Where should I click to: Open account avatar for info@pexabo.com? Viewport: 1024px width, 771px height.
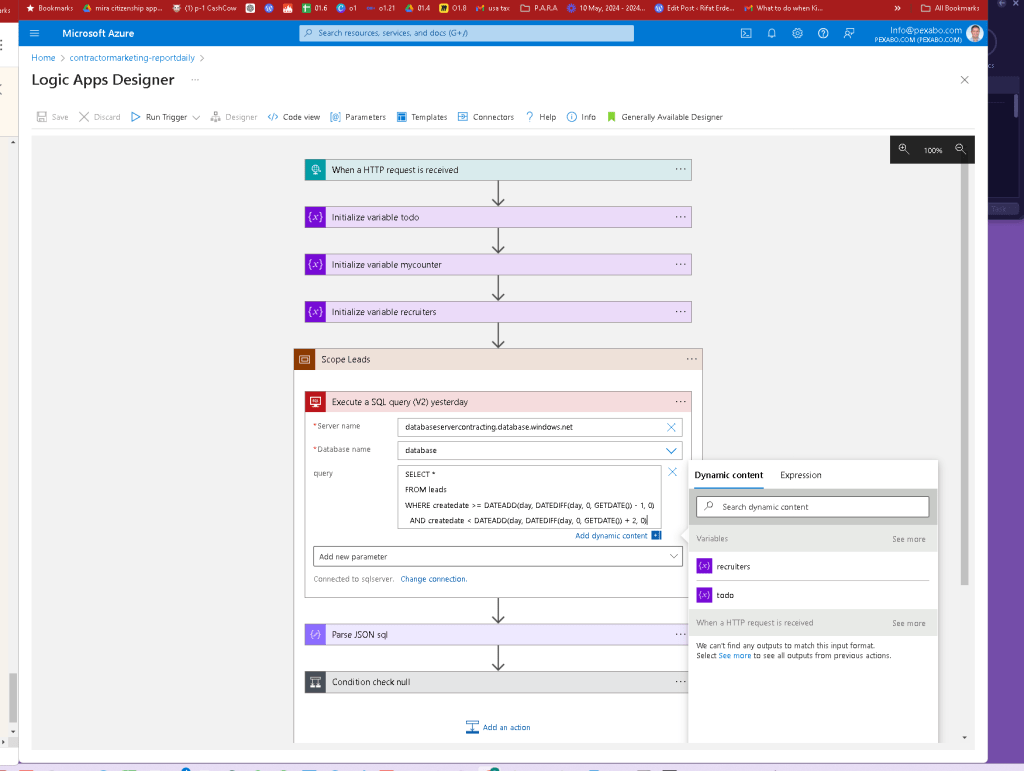[x=974, y=33]
